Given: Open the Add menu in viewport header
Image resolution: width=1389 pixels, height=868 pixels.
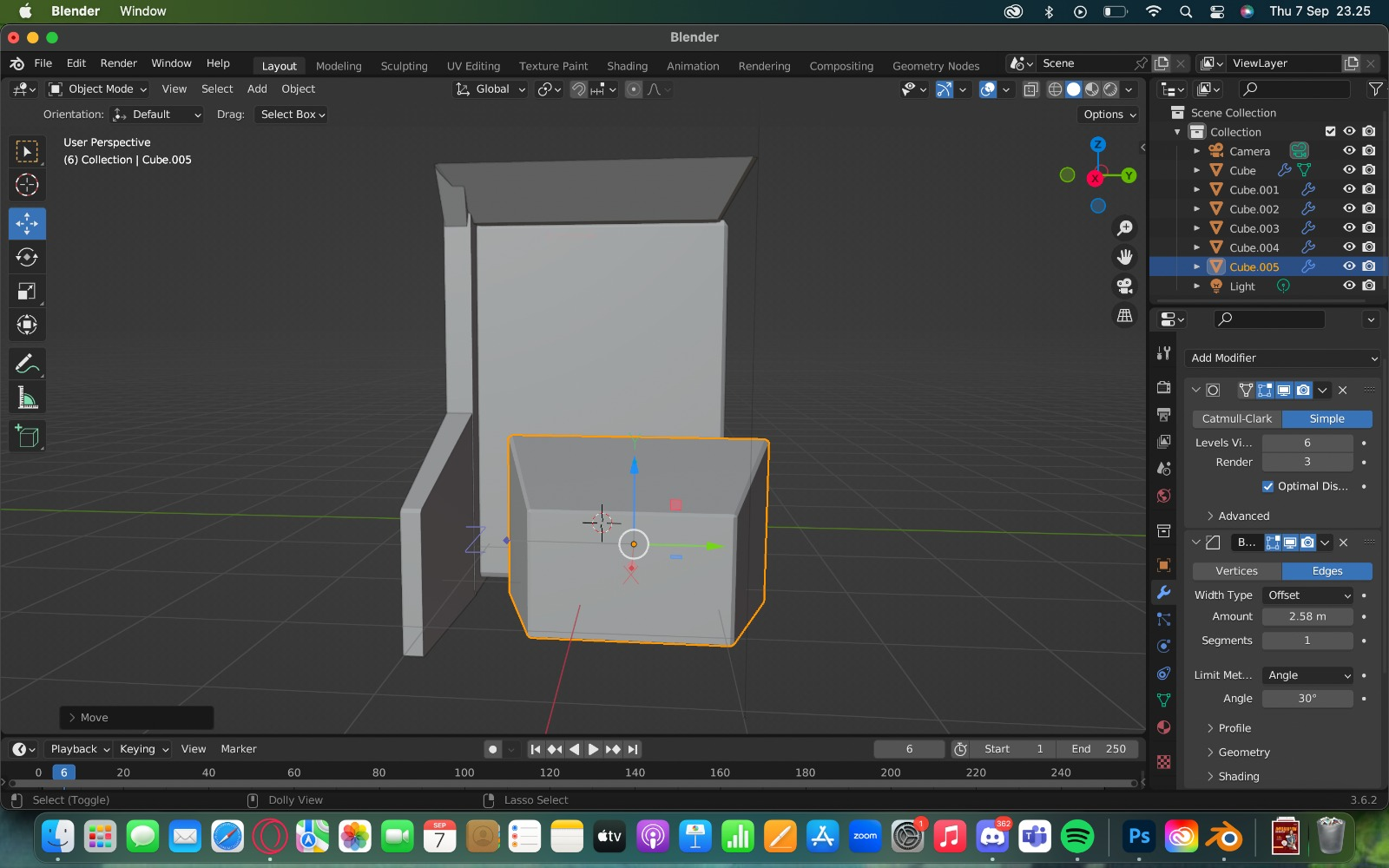Looking at the screenshot, I should click(x=257, y=89).
